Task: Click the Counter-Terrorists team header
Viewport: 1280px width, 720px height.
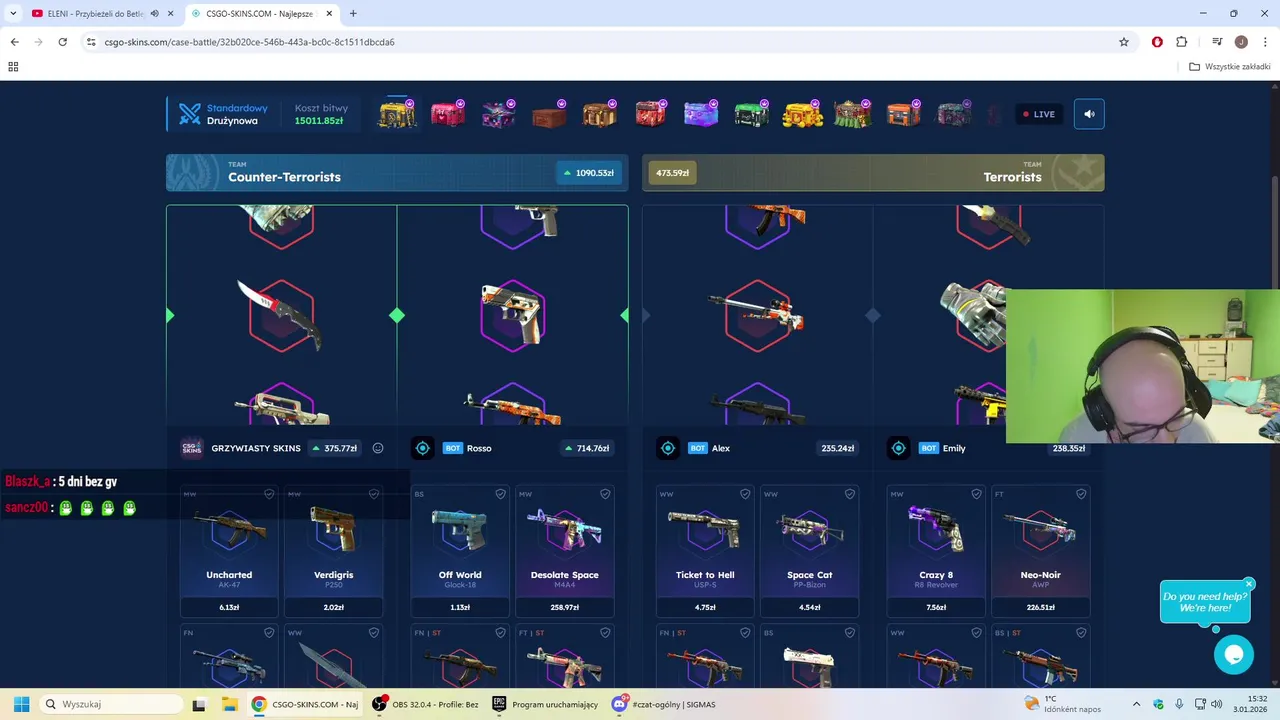Action: 397,172
